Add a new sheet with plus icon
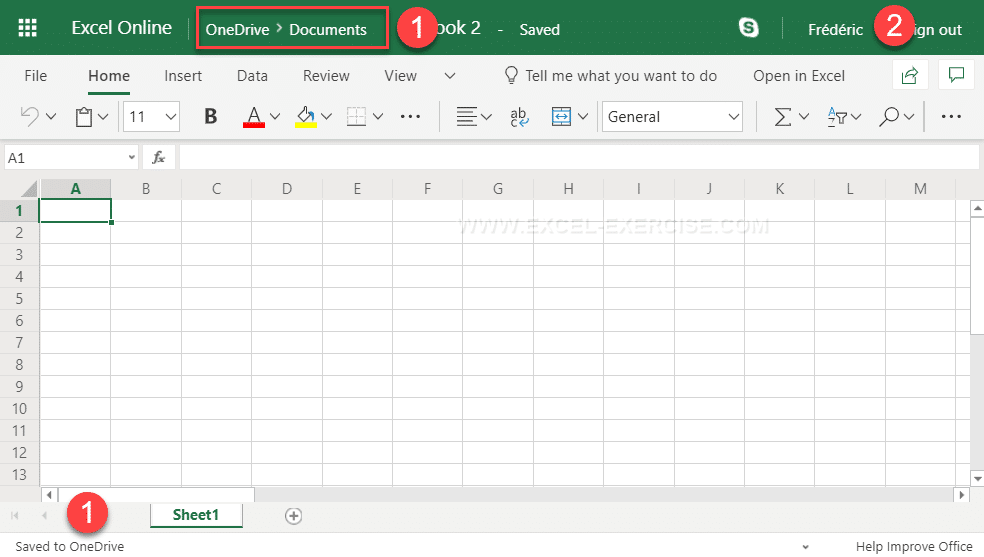 (x=293, y=516)
